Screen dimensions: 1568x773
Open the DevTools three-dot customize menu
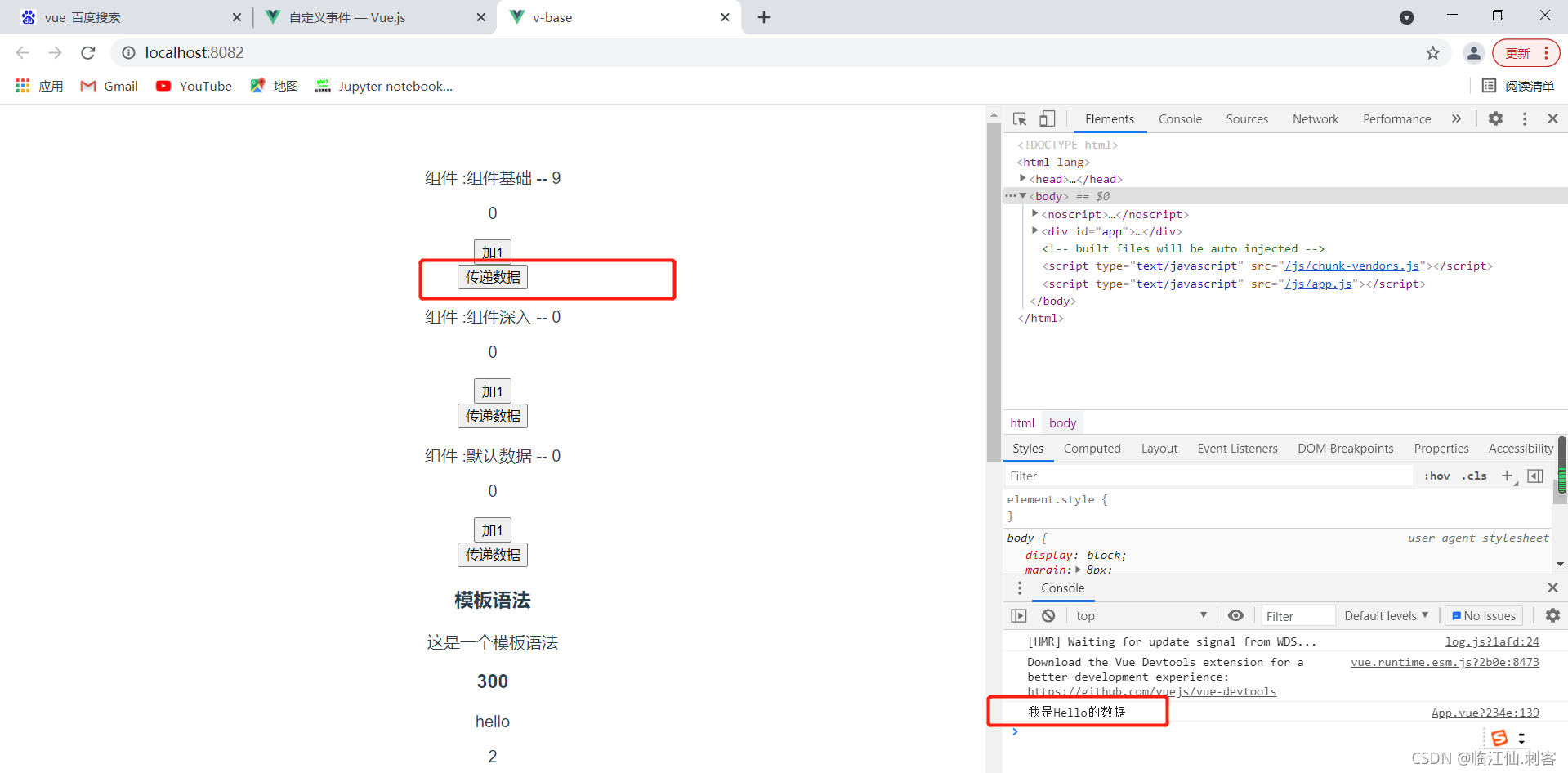point(1525,118)
